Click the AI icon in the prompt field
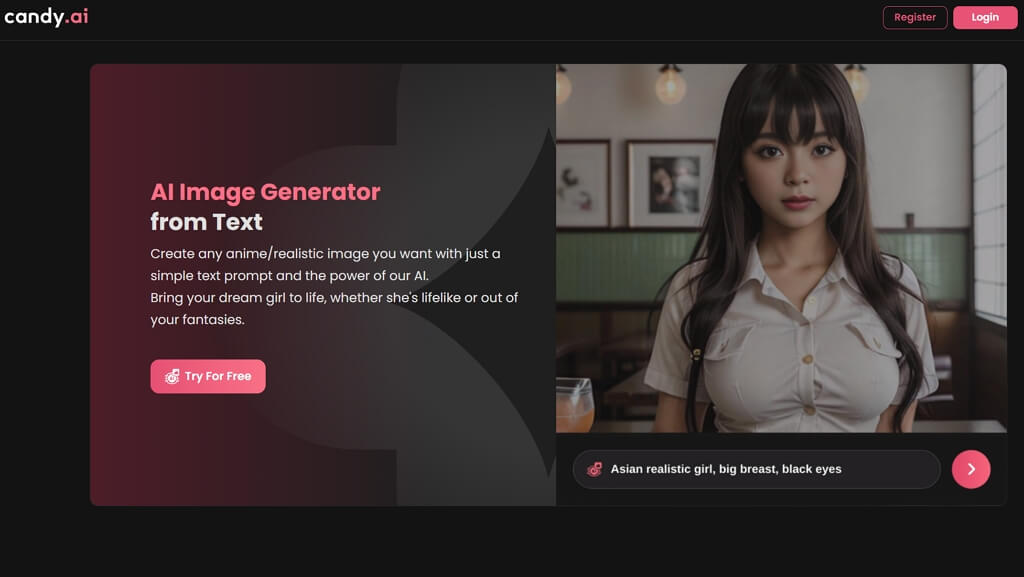The height and width of the screenshot is (577, 1024). click(x=594, y=469)
